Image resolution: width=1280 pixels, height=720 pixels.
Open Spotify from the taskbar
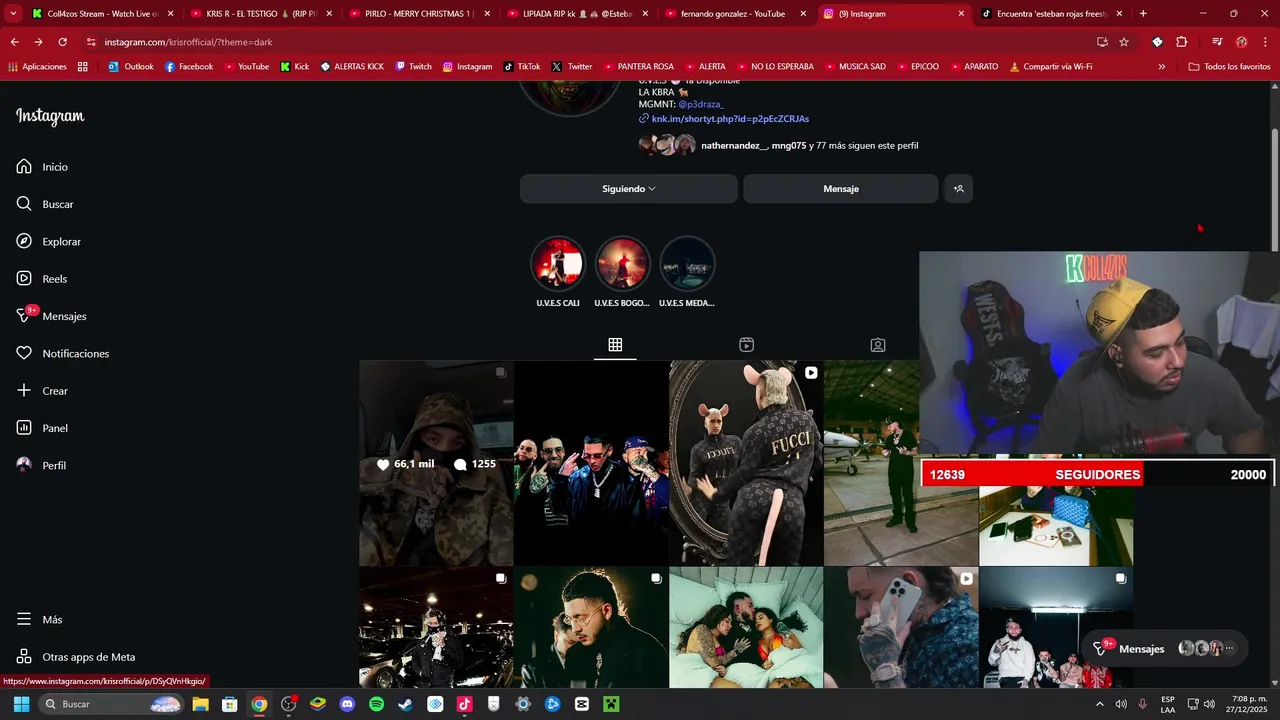(x=376, y=704)
